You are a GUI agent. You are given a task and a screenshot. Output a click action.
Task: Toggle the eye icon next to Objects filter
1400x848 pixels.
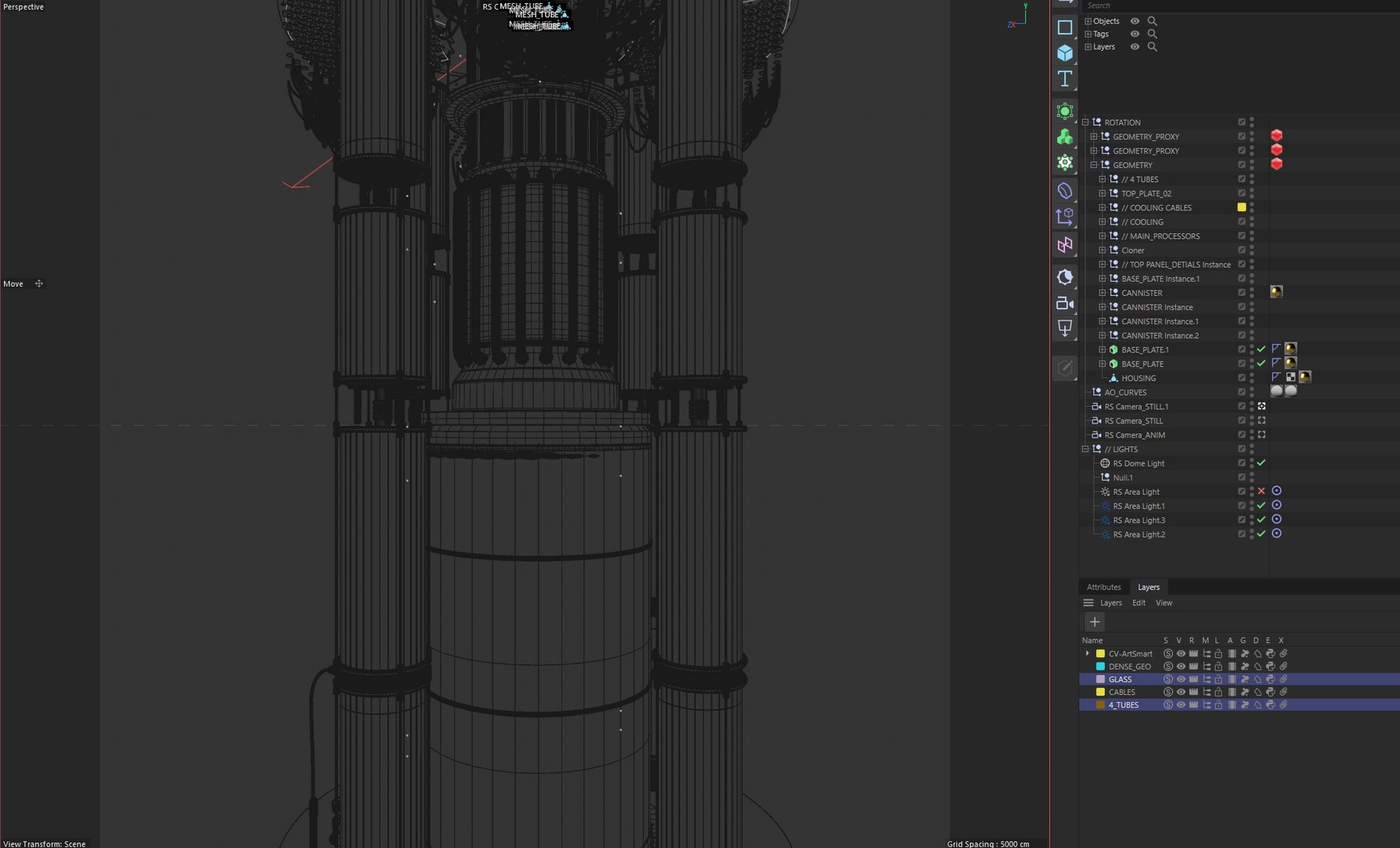1135,21
